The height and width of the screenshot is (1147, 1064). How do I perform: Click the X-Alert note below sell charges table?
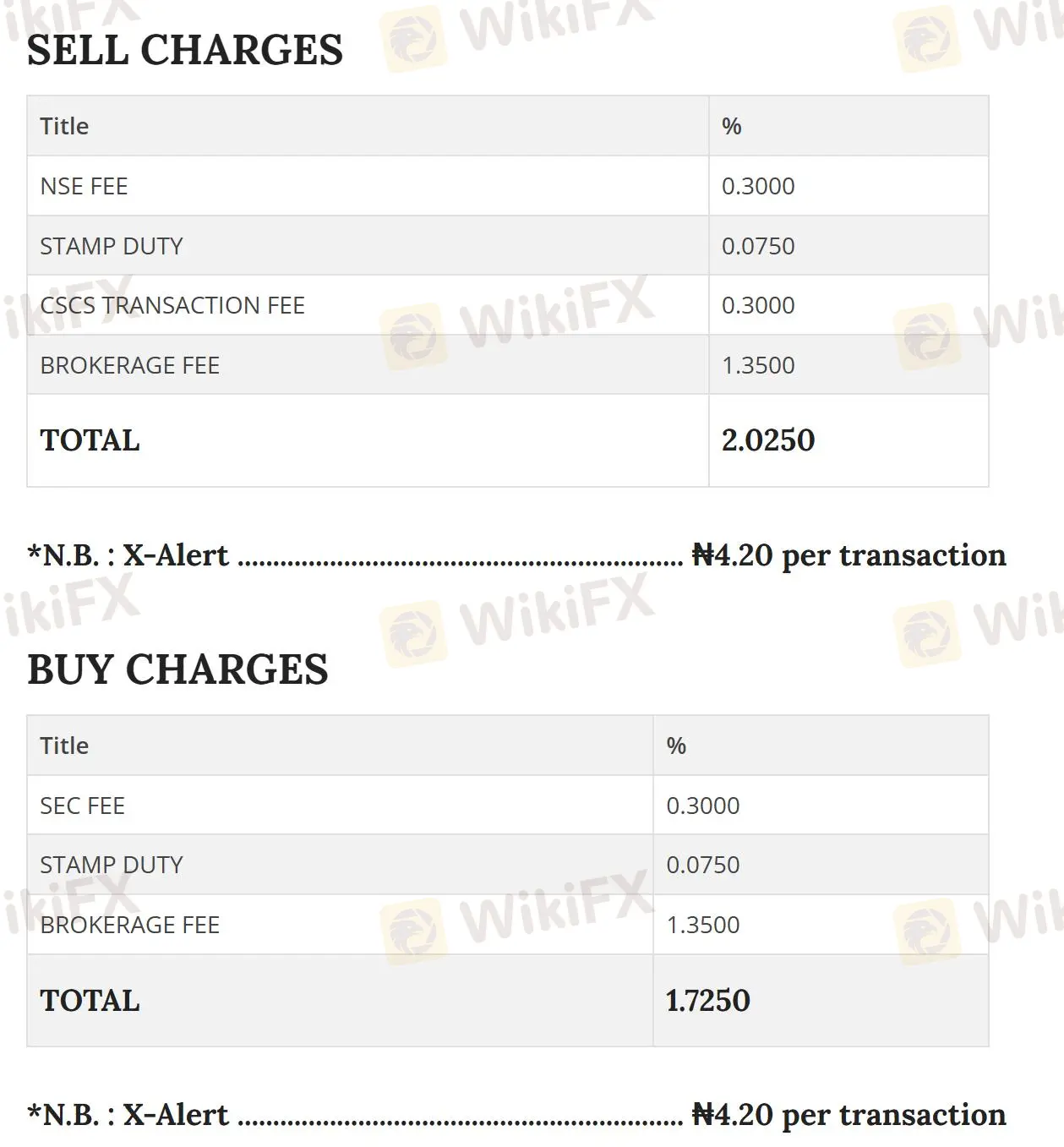tap(516, 555)
